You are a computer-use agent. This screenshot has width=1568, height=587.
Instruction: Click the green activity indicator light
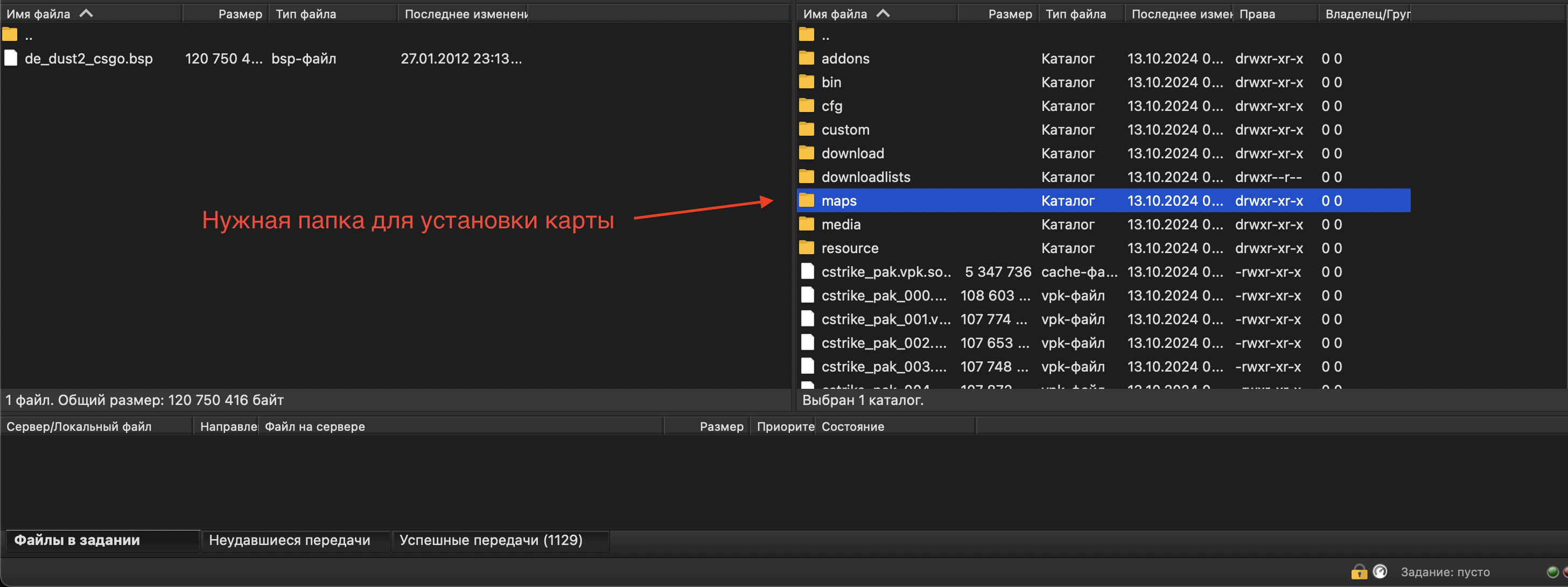[1552, 572]
